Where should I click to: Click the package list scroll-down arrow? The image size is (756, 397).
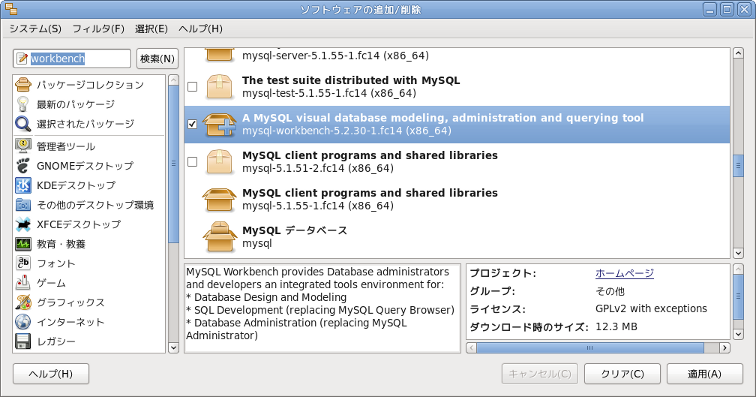pos(738,253)
